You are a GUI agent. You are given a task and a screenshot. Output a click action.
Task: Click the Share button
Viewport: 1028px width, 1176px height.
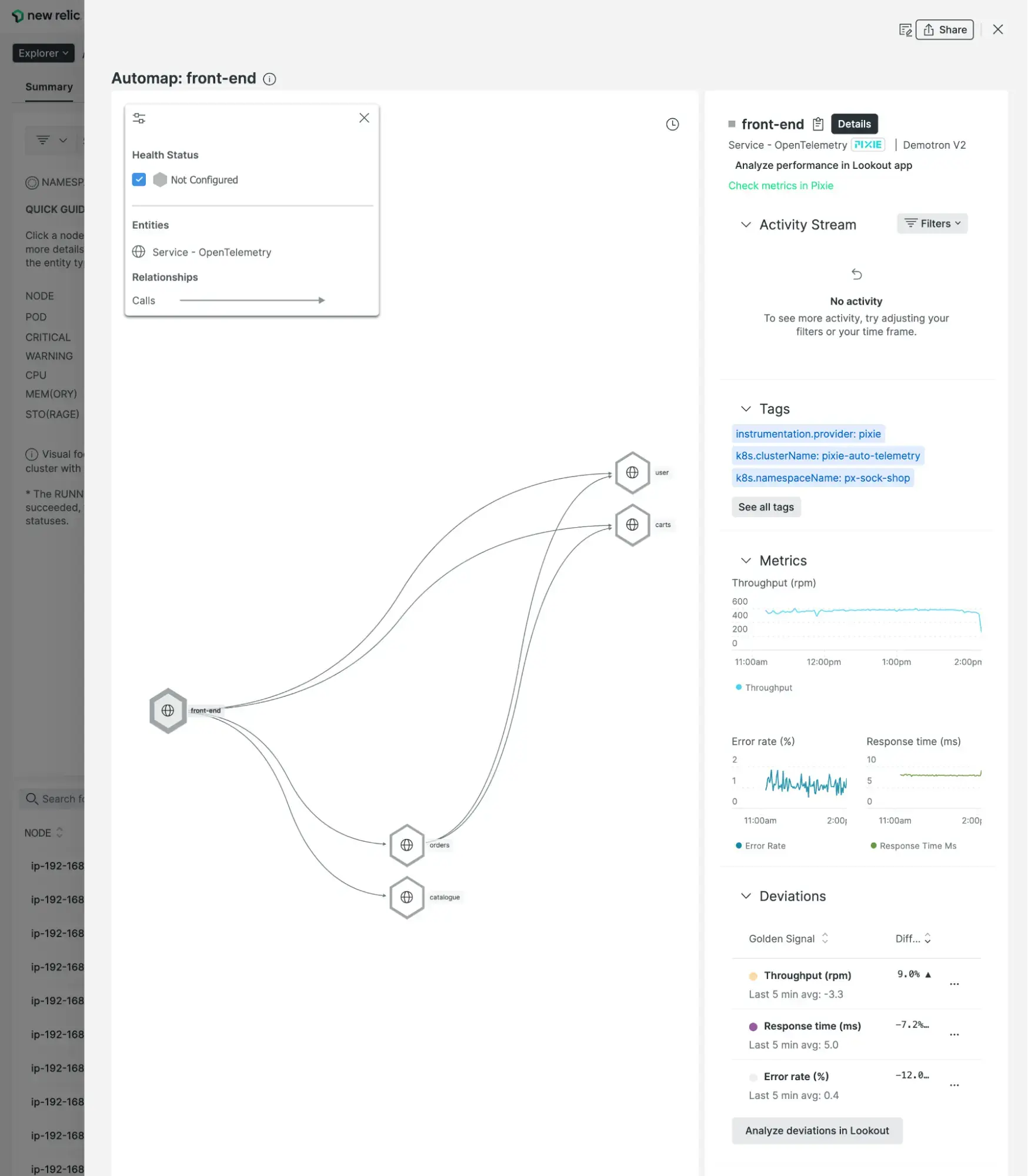coord(944,30)
